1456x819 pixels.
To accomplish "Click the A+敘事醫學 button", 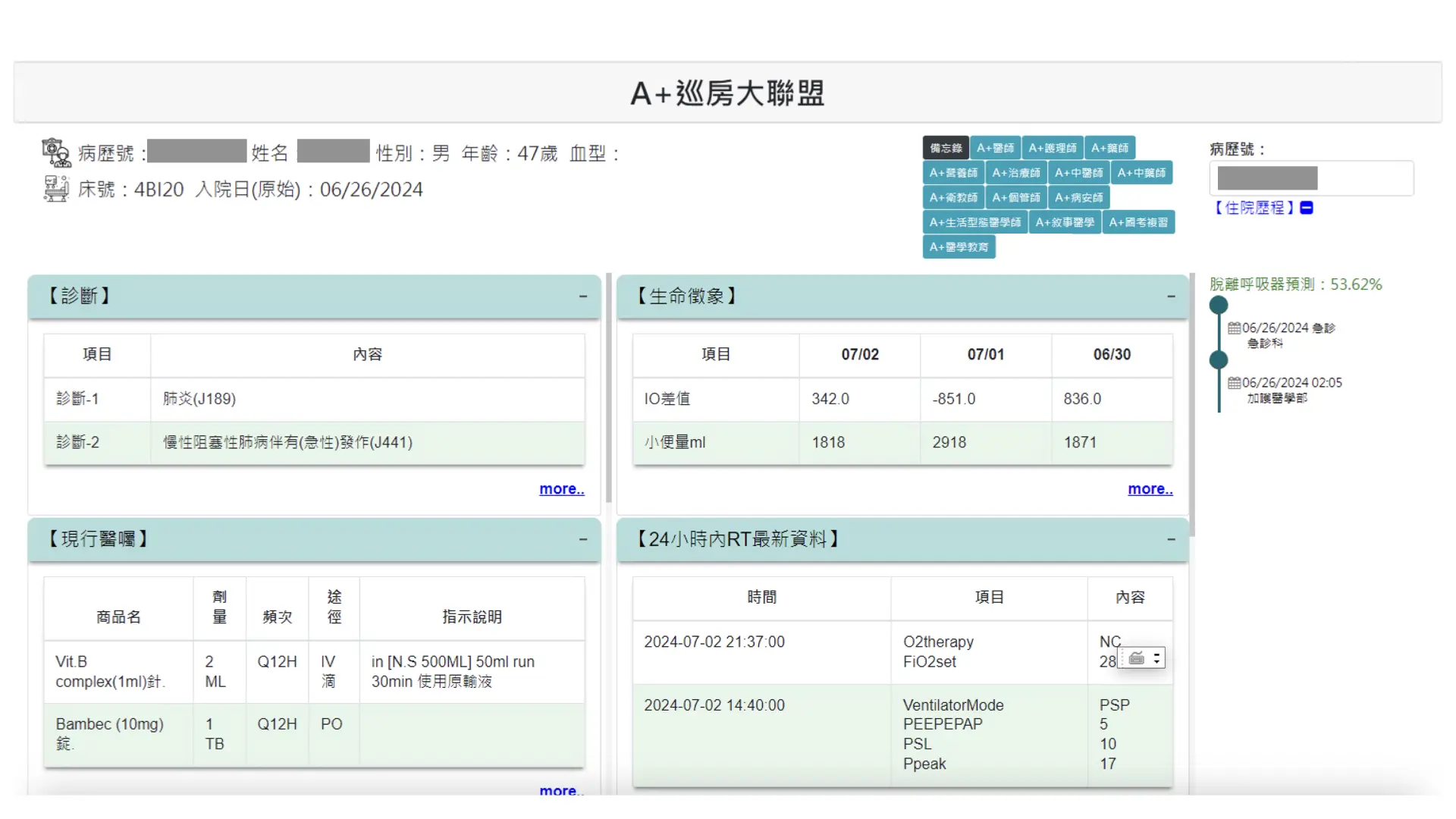I will click(x=1065, y=222).
